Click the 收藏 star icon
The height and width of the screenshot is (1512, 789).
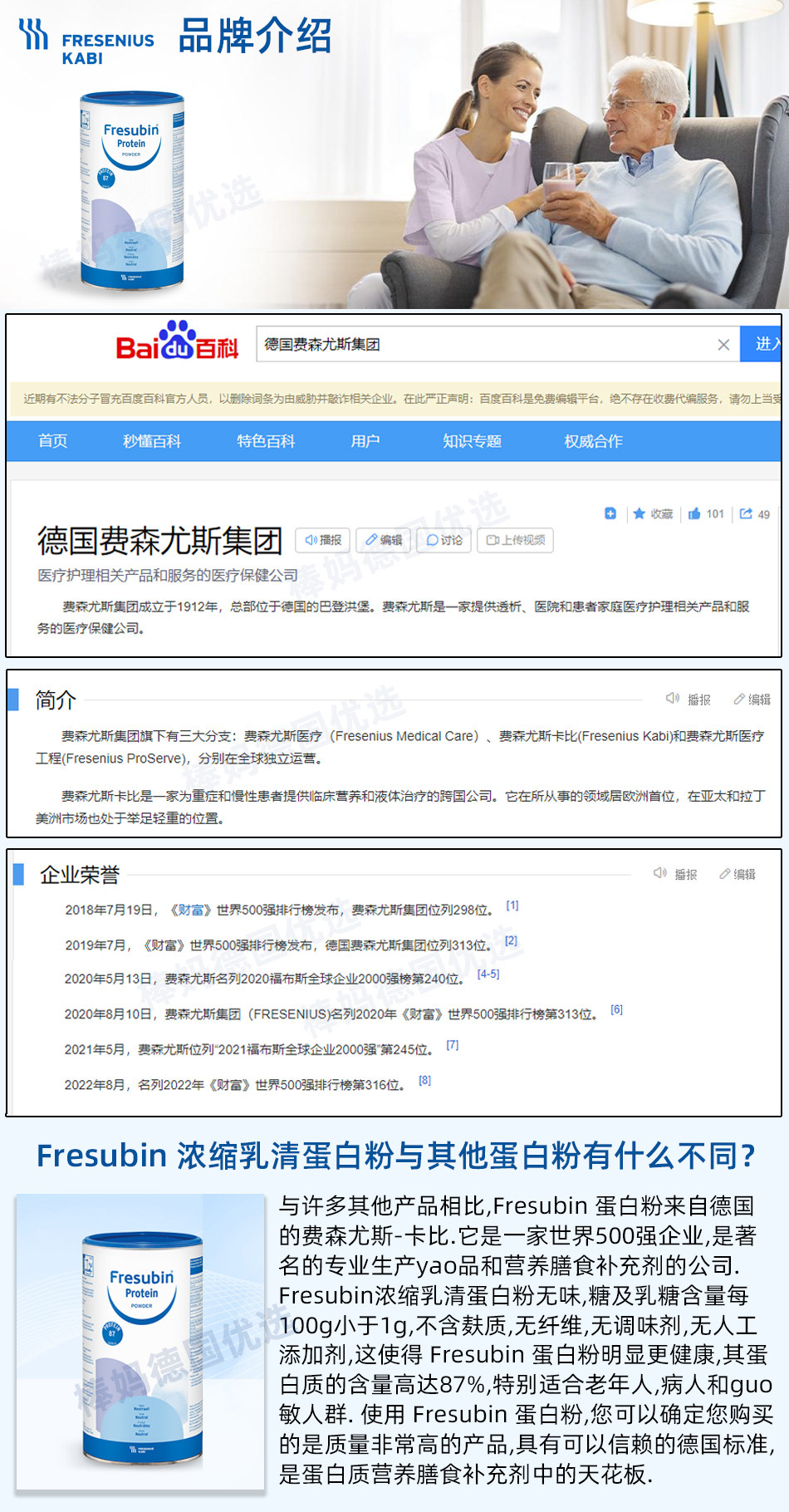(639, 513)
